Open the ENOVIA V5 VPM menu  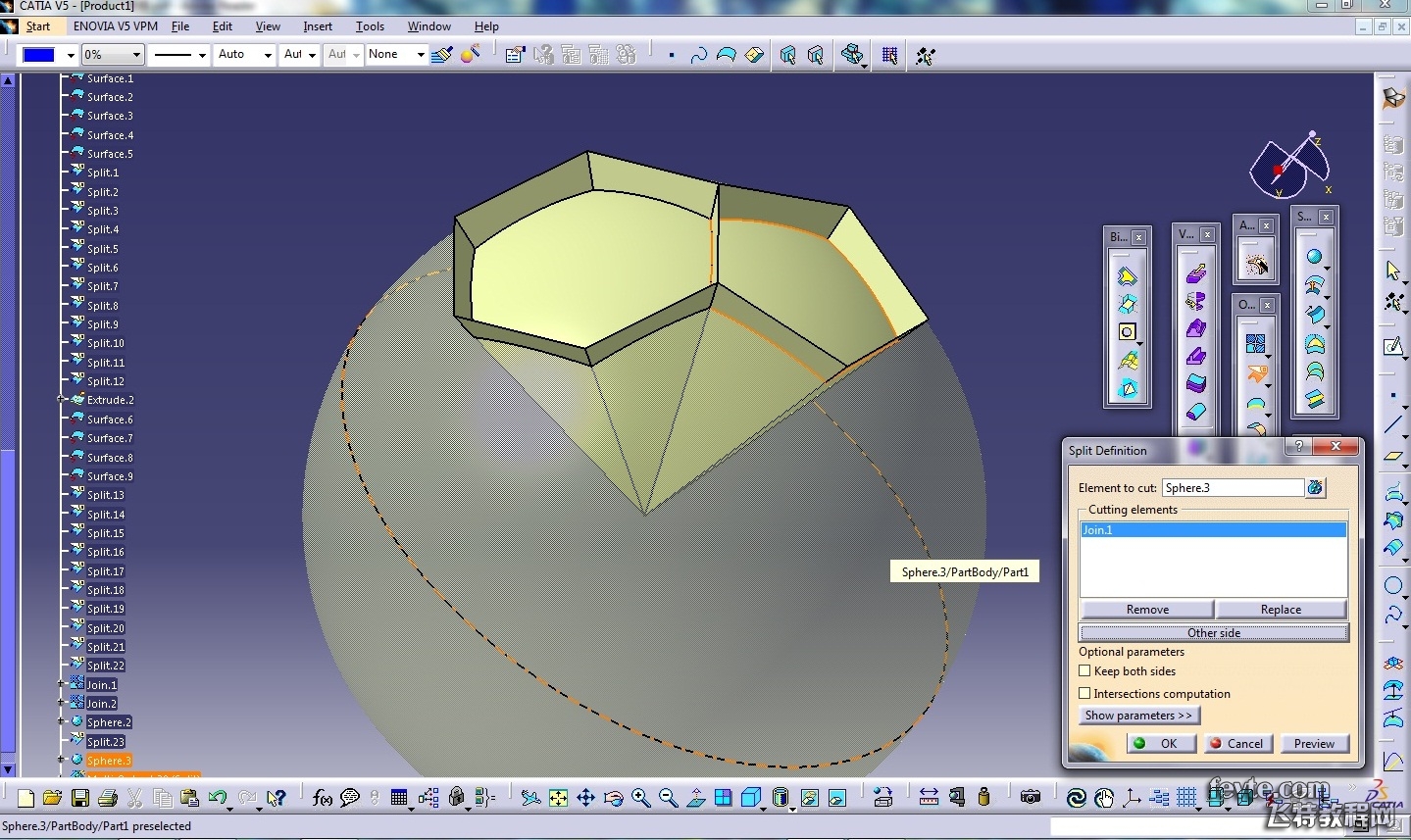tap(116, 26)
